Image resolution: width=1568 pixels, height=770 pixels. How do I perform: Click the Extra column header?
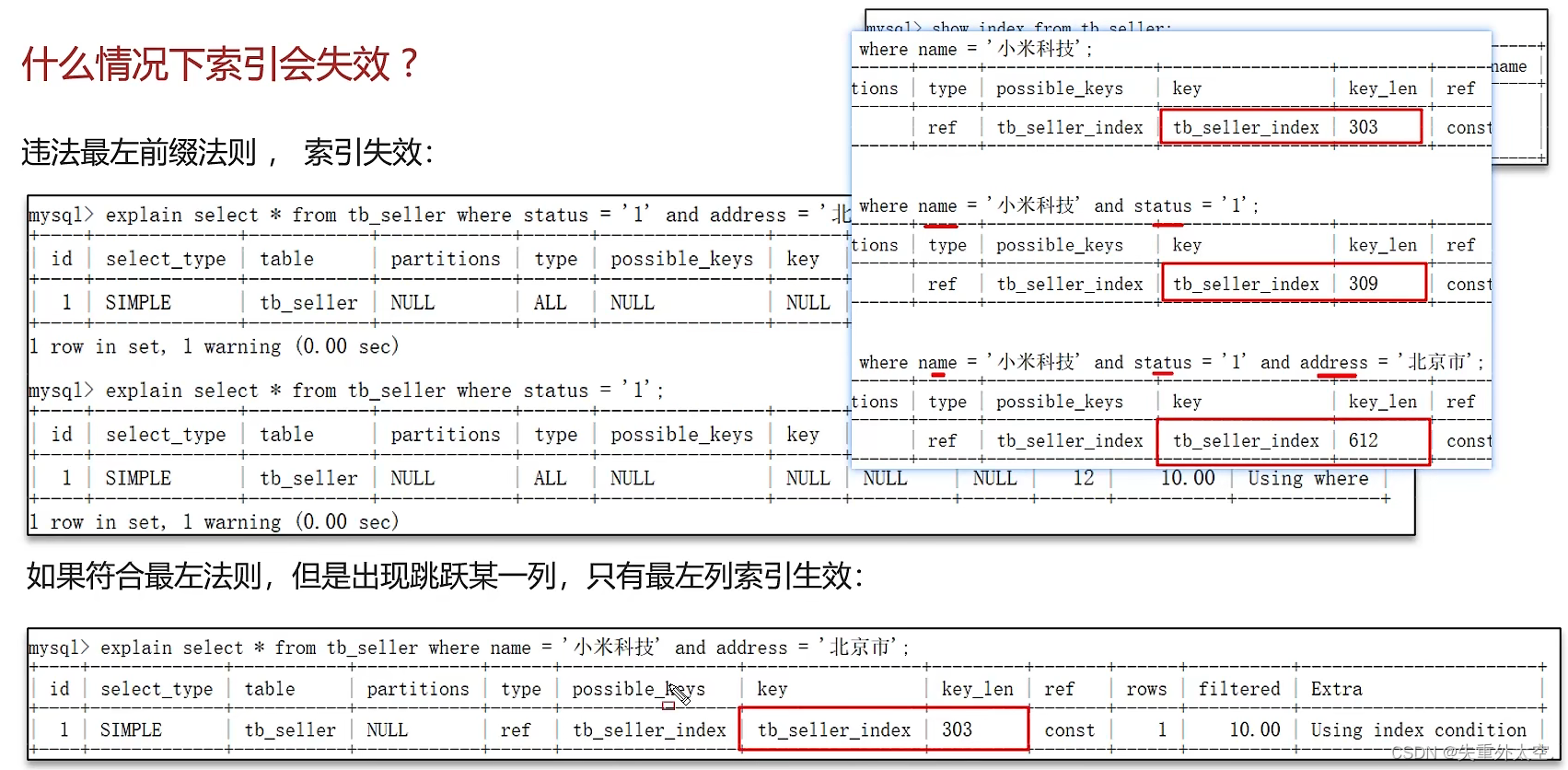click(1336, 689)
